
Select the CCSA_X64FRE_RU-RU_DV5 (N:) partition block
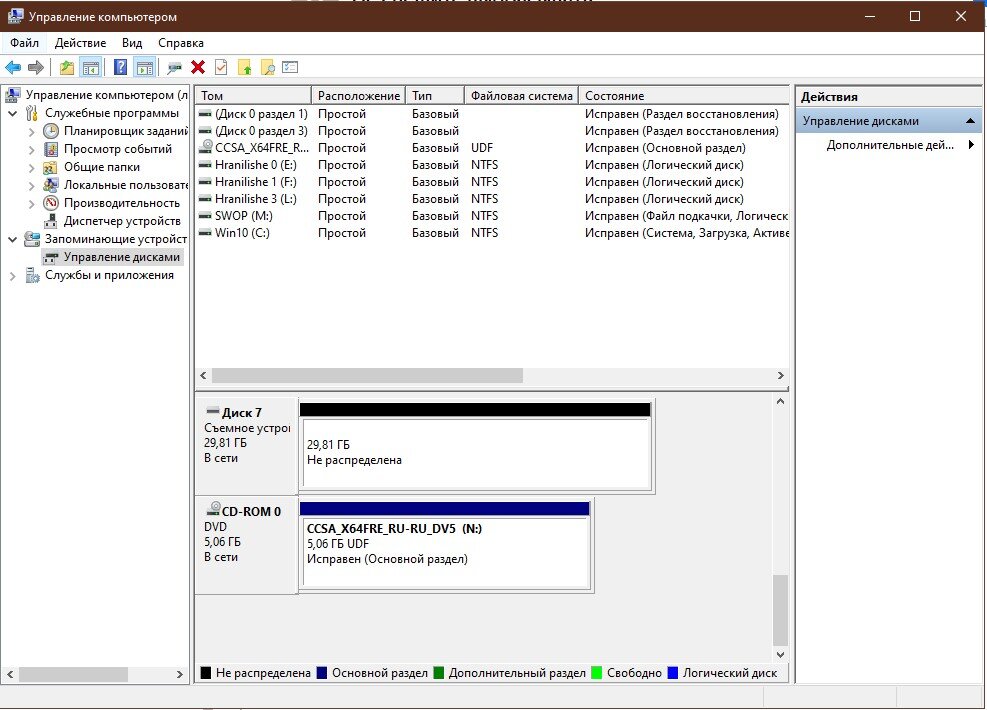click(445, 545)
